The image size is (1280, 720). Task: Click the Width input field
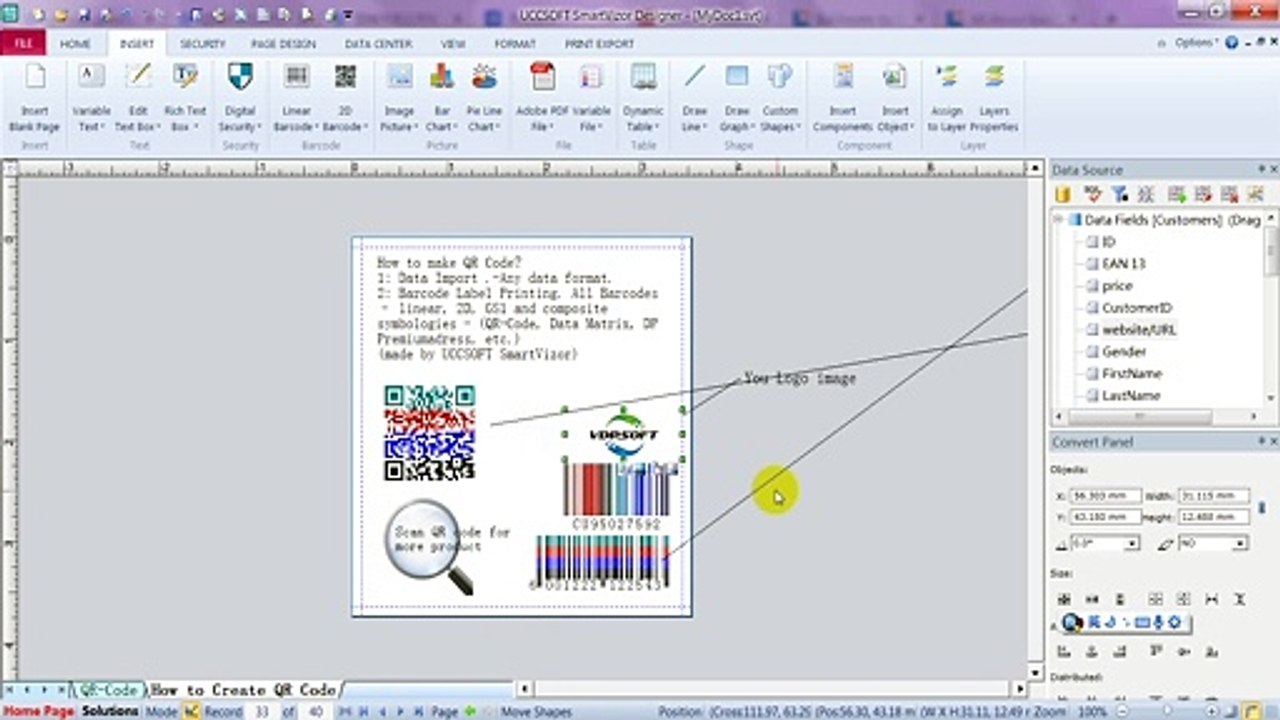1213,495
